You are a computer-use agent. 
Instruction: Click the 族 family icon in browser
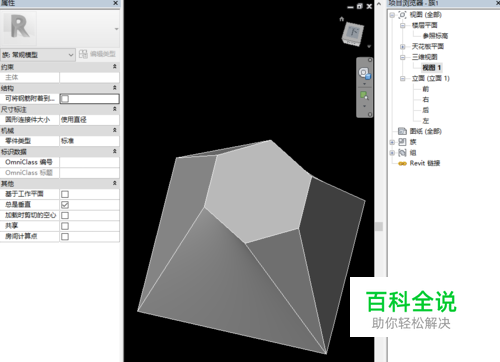coord(402,142)
